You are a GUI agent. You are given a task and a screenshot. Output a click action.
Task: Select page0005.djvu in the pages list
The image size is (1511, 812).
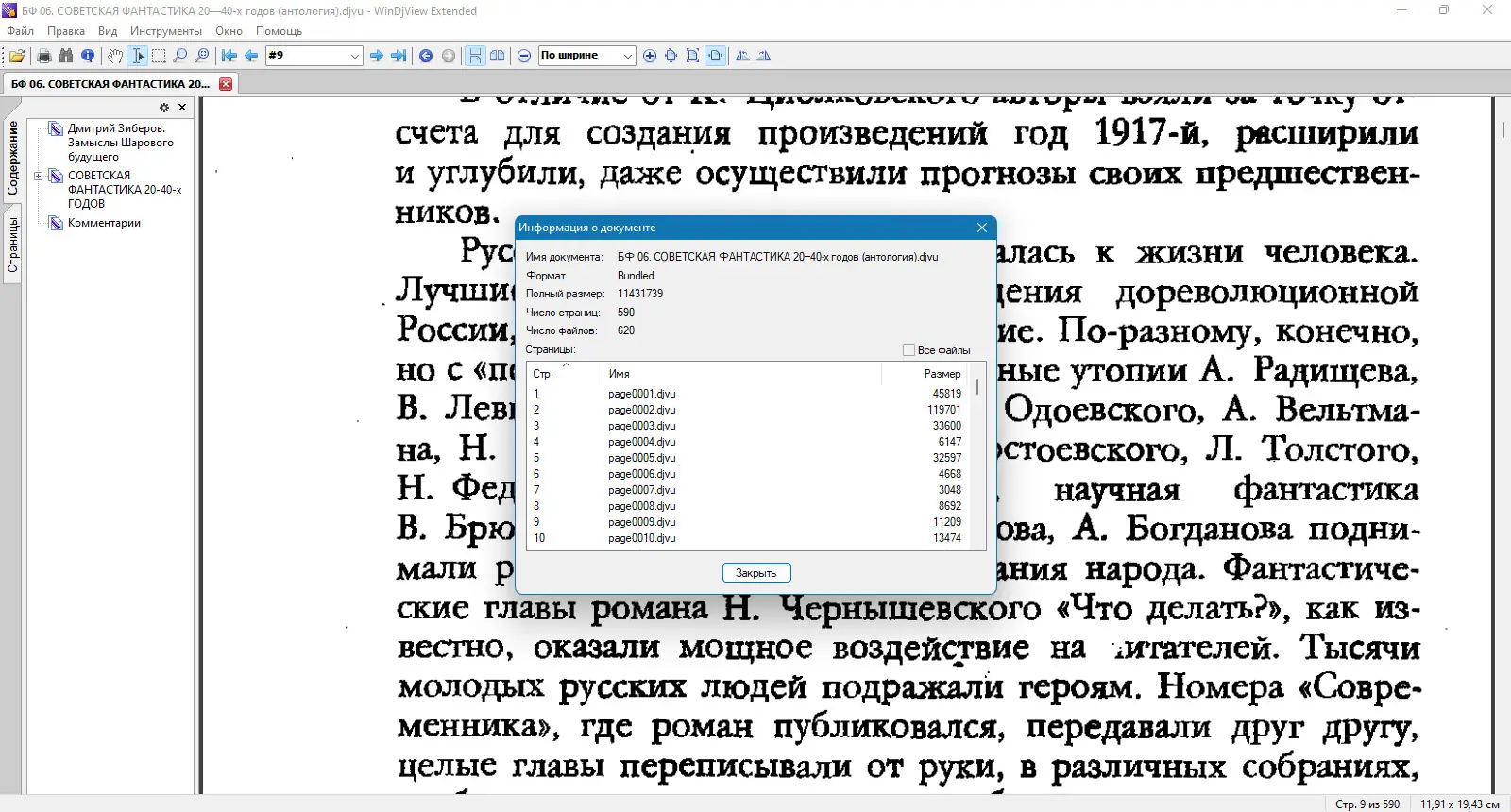641,458
